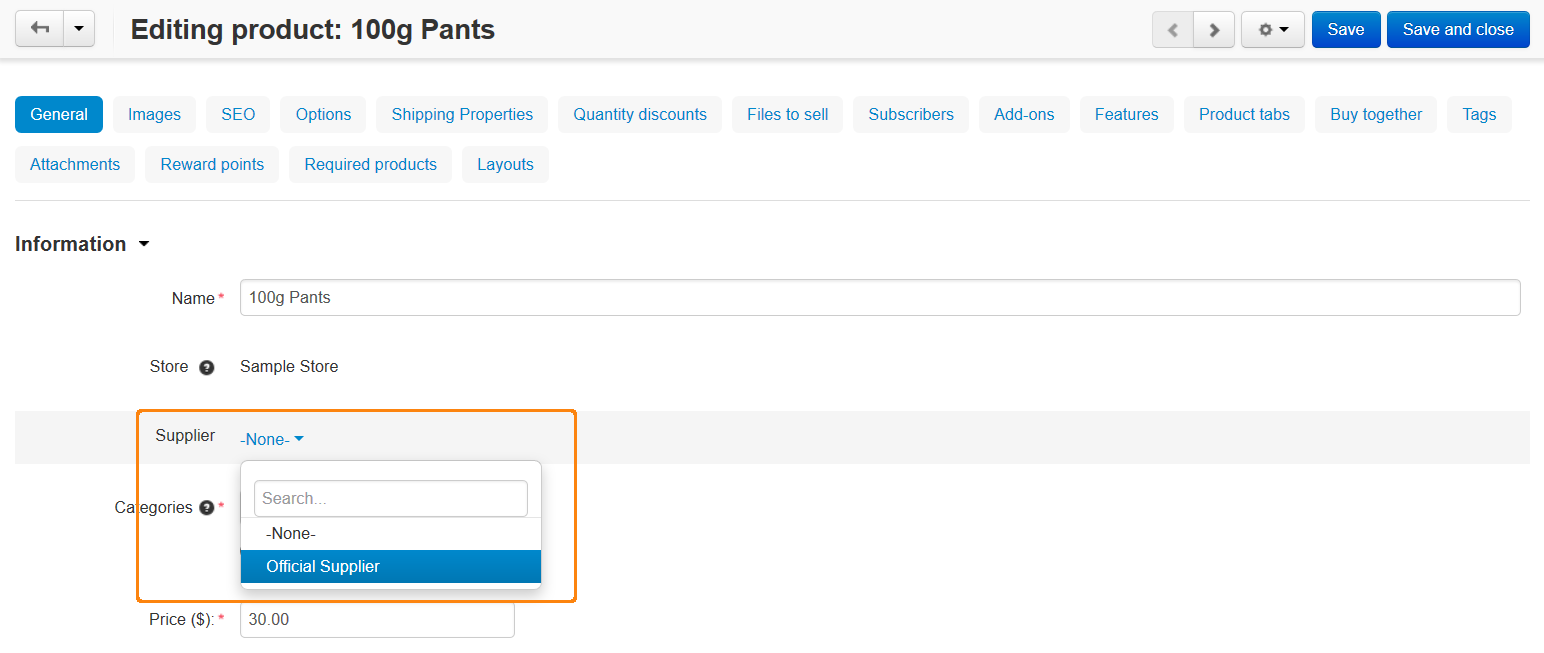This screenshot has height=653, width=1544.
Task: Open the gear settings menu
Action: (x=1273, y=30)
